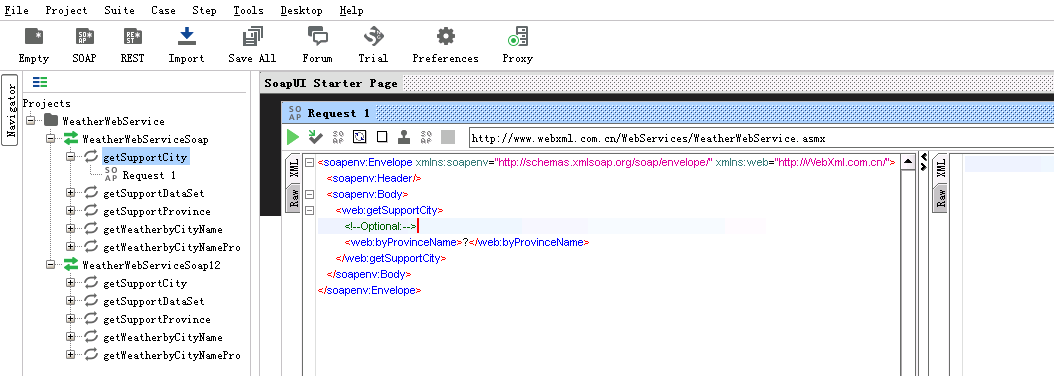Click the Proxy toolbar icon

coord(518,36)
